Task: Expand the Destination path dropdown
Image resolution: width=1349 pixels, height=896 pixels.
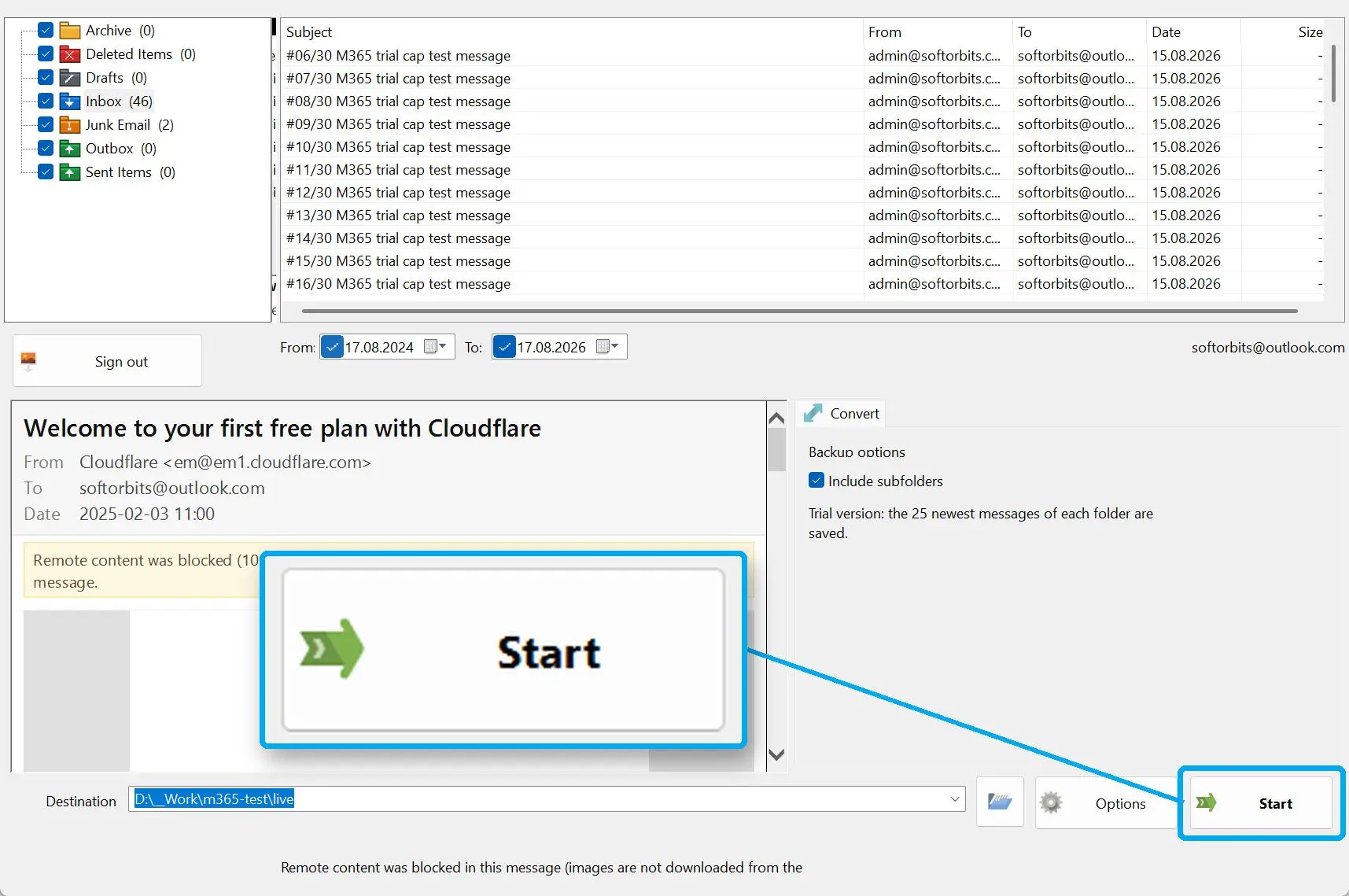Action: click(x=954, y=799)
